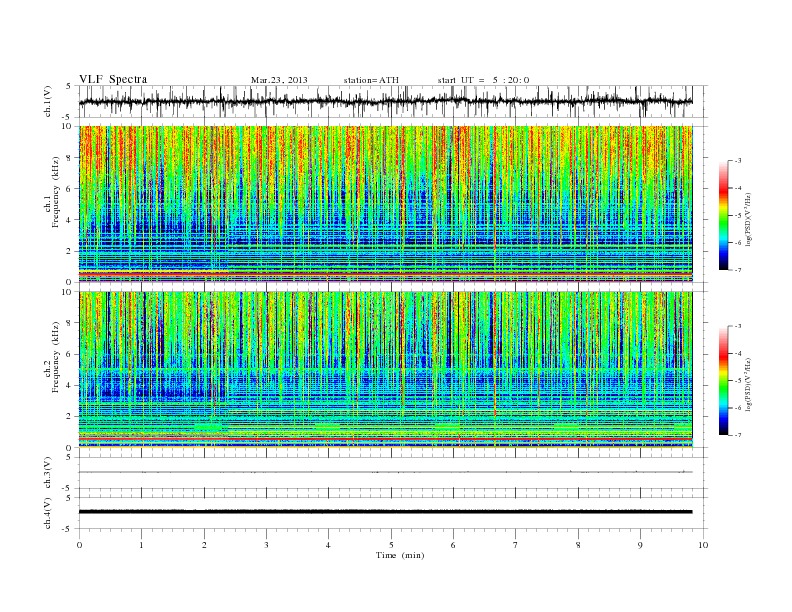Click the ch.2 spectrogram color bar
Image resolution: width=792 pixels, height=612 pixels.
(x=723, y=381)
